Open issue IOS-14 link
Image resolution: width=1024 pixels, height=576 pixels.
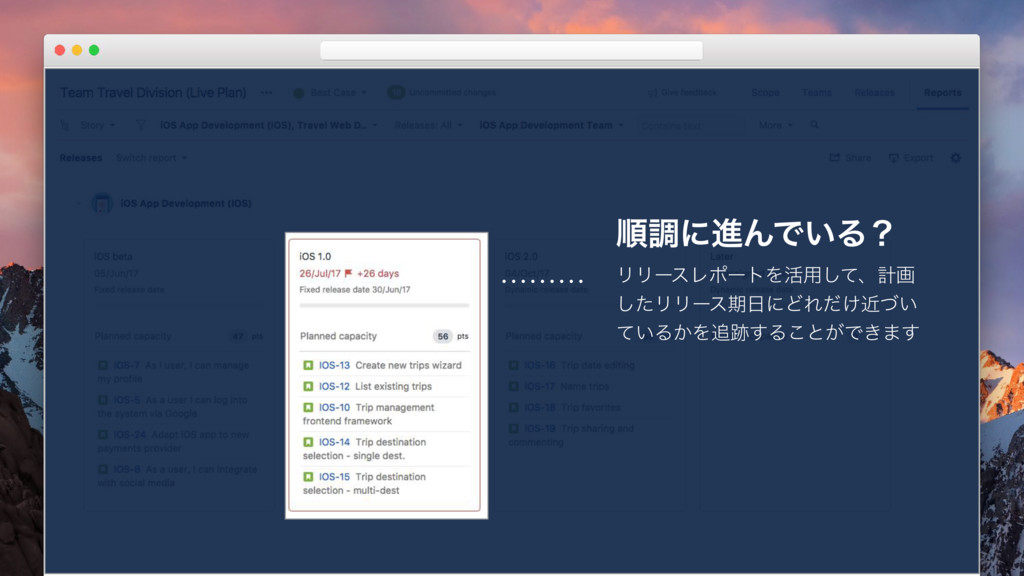pyautogui.click(x=334, y=441)
